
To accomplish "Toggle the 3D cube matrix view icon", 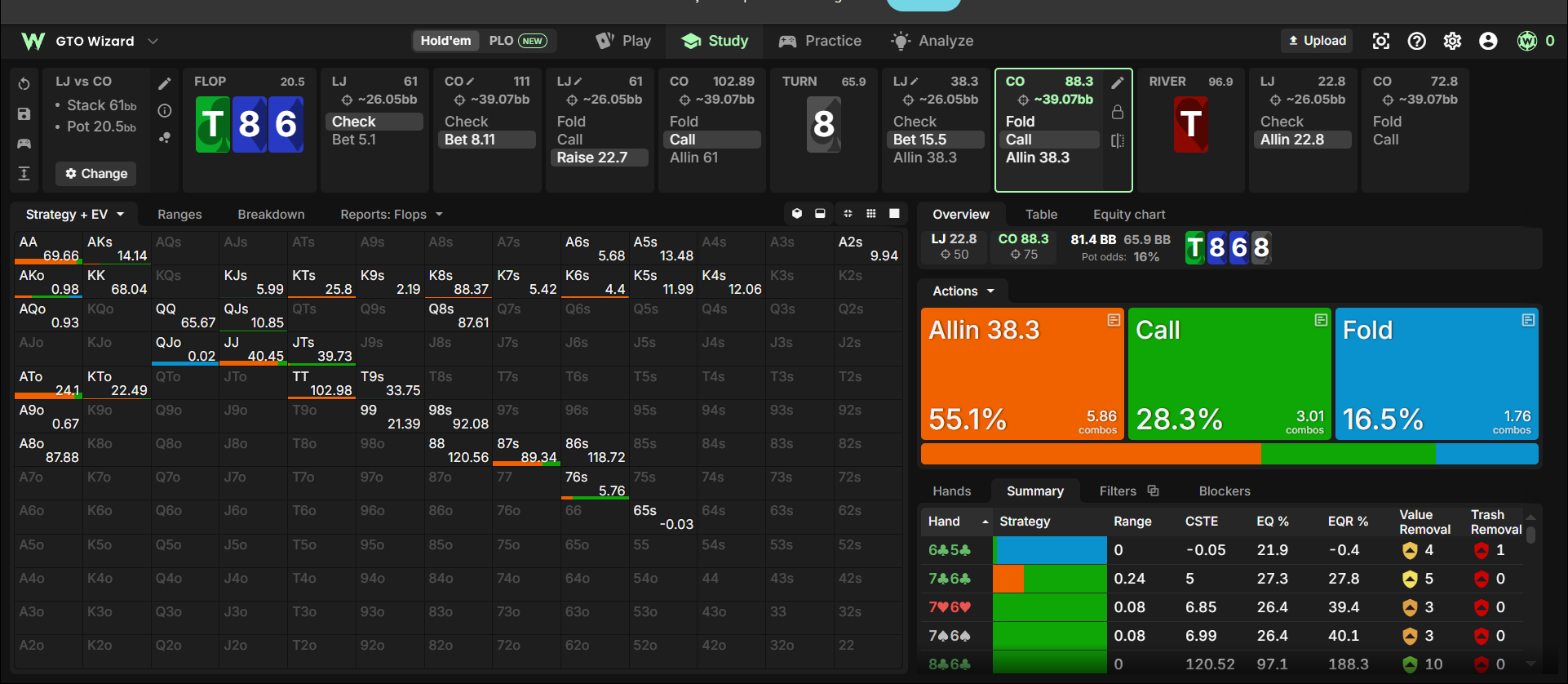I will pos(797,214).
